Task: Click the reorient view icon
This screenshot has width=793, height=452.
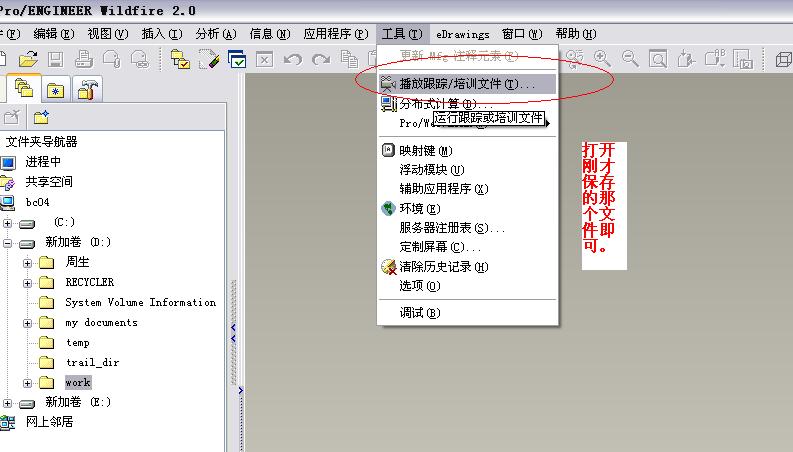Action: pos(686,59)
